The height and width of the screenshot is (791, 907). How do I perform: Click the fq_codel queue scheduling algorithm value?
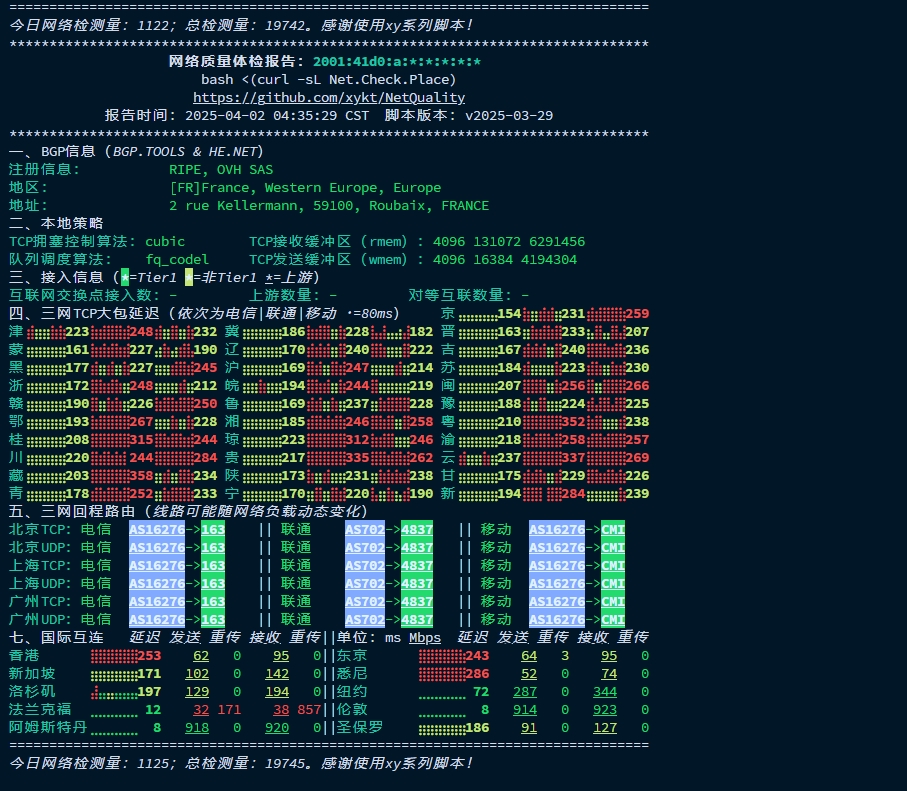click(x=178, y=259)
